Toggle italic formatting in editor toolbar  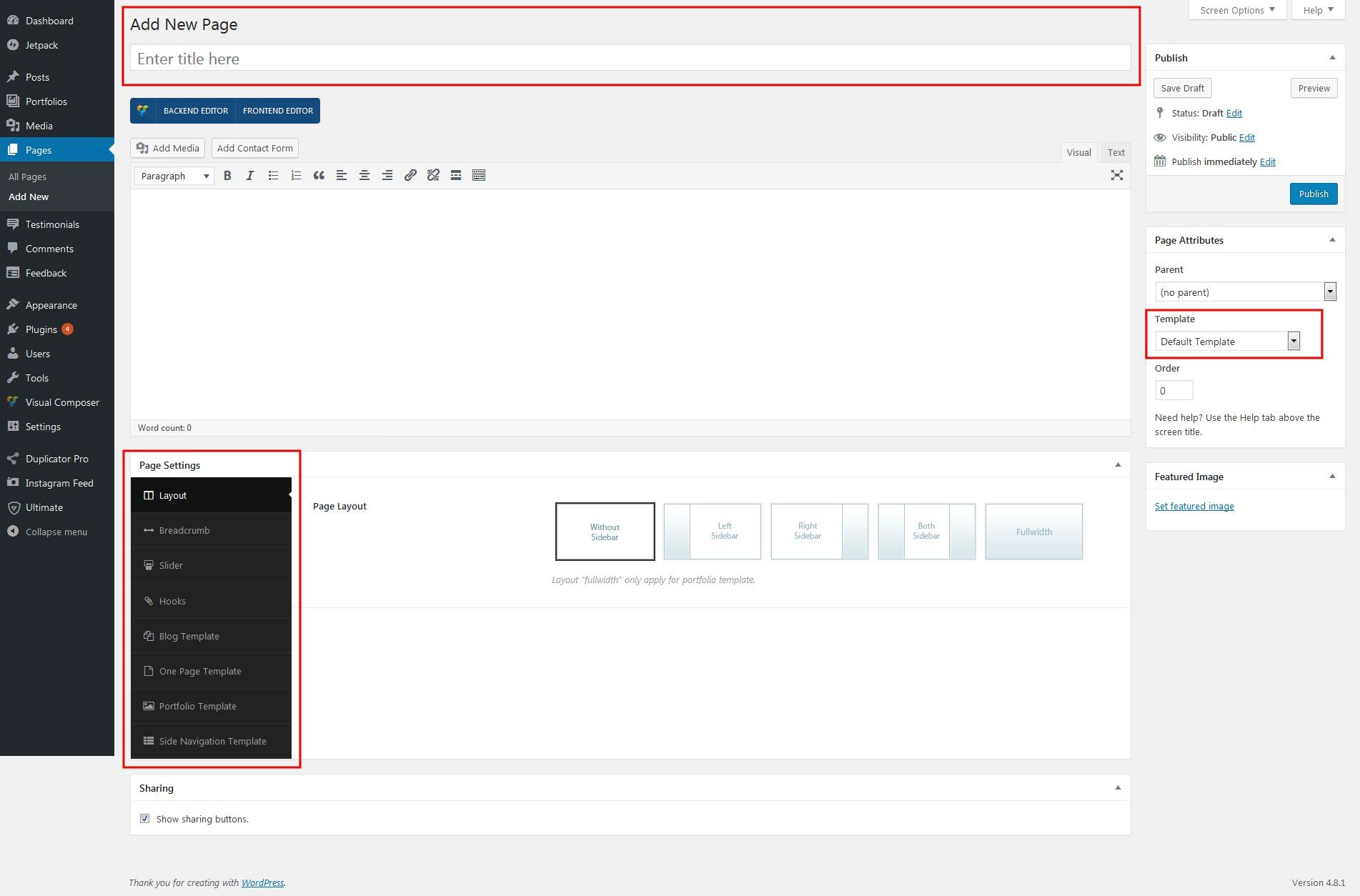pos(250,176)
